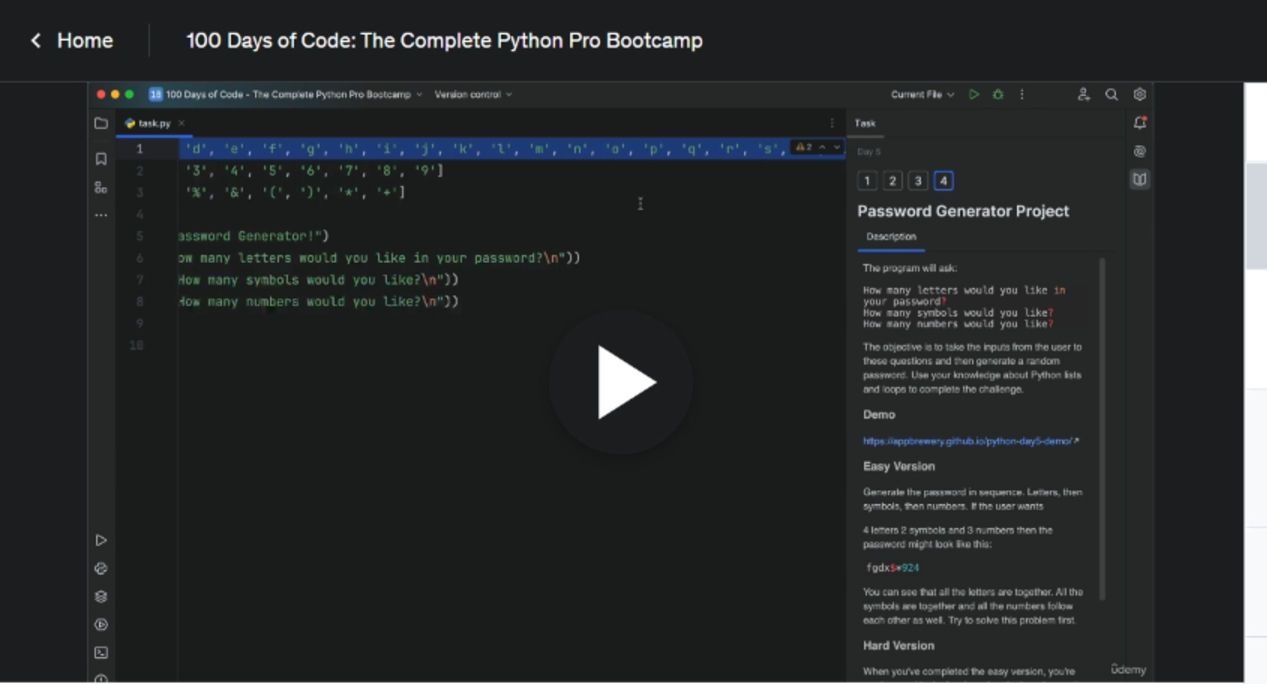Close the task.py tab

pos(181,124)
